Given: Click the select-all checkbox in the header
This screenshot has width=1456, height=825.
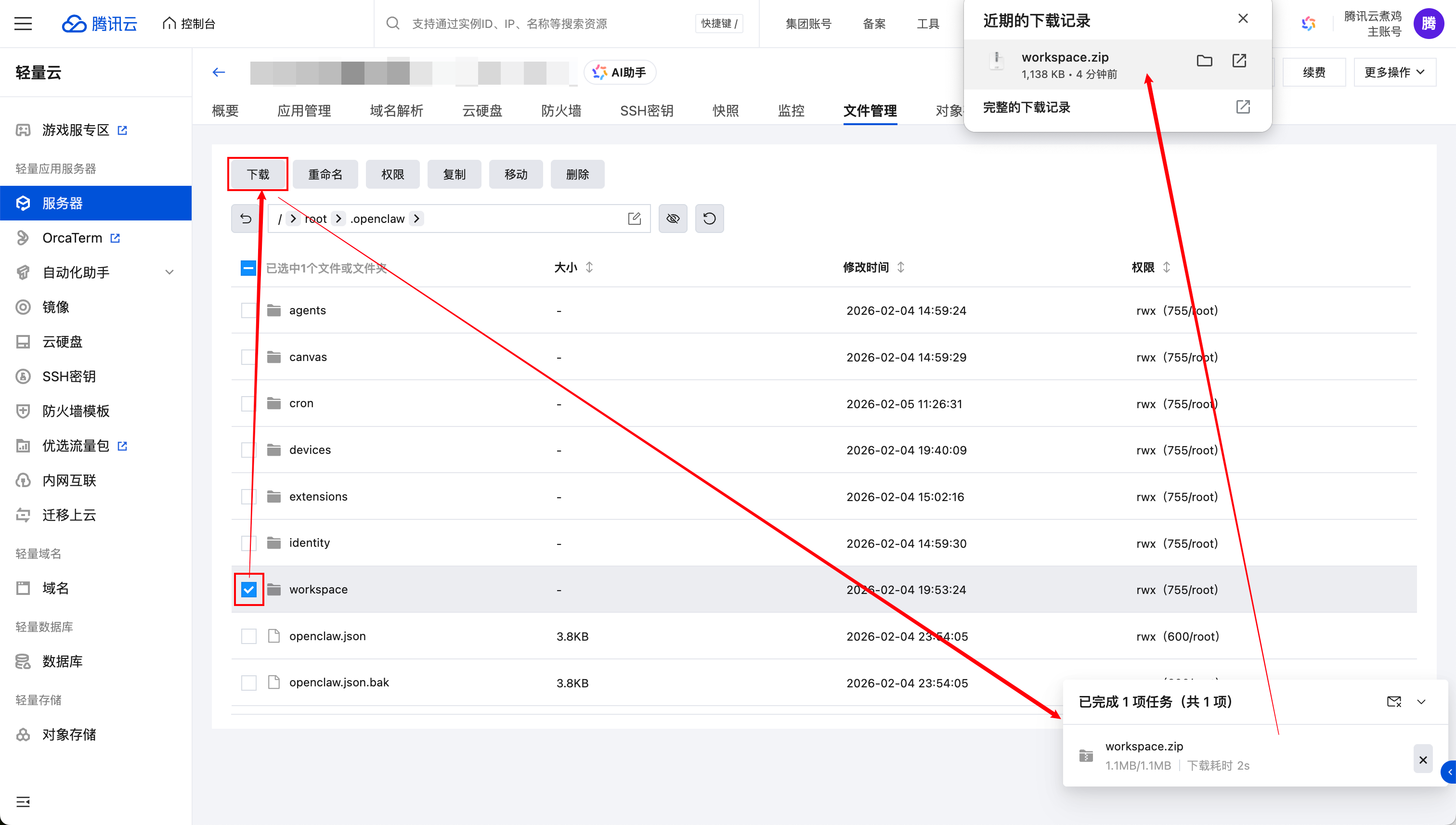Looking at the screenshot, I should pos(248,268).
